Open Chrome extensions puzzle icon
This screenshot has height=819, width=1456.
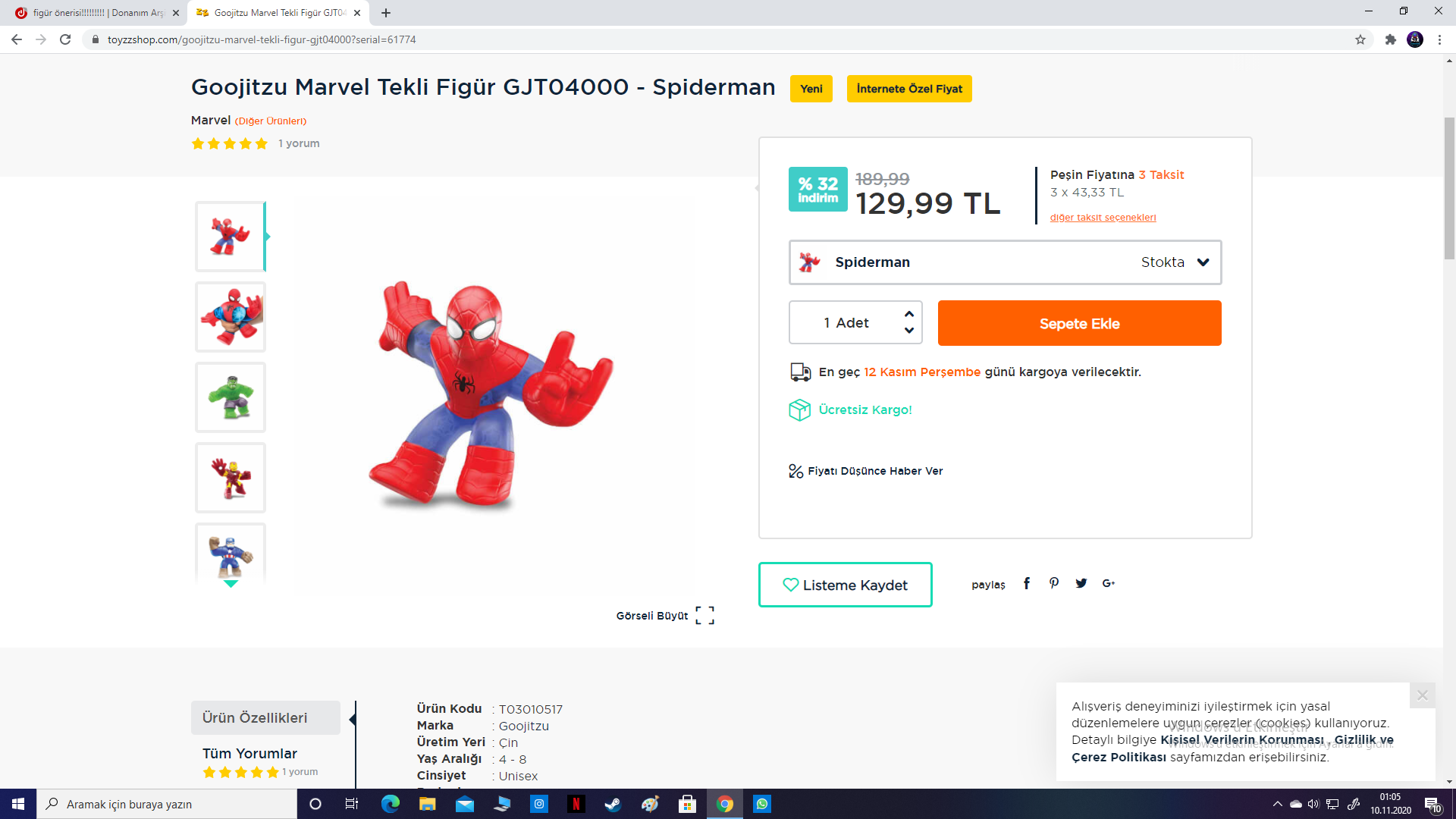(x=1390, y=39)
